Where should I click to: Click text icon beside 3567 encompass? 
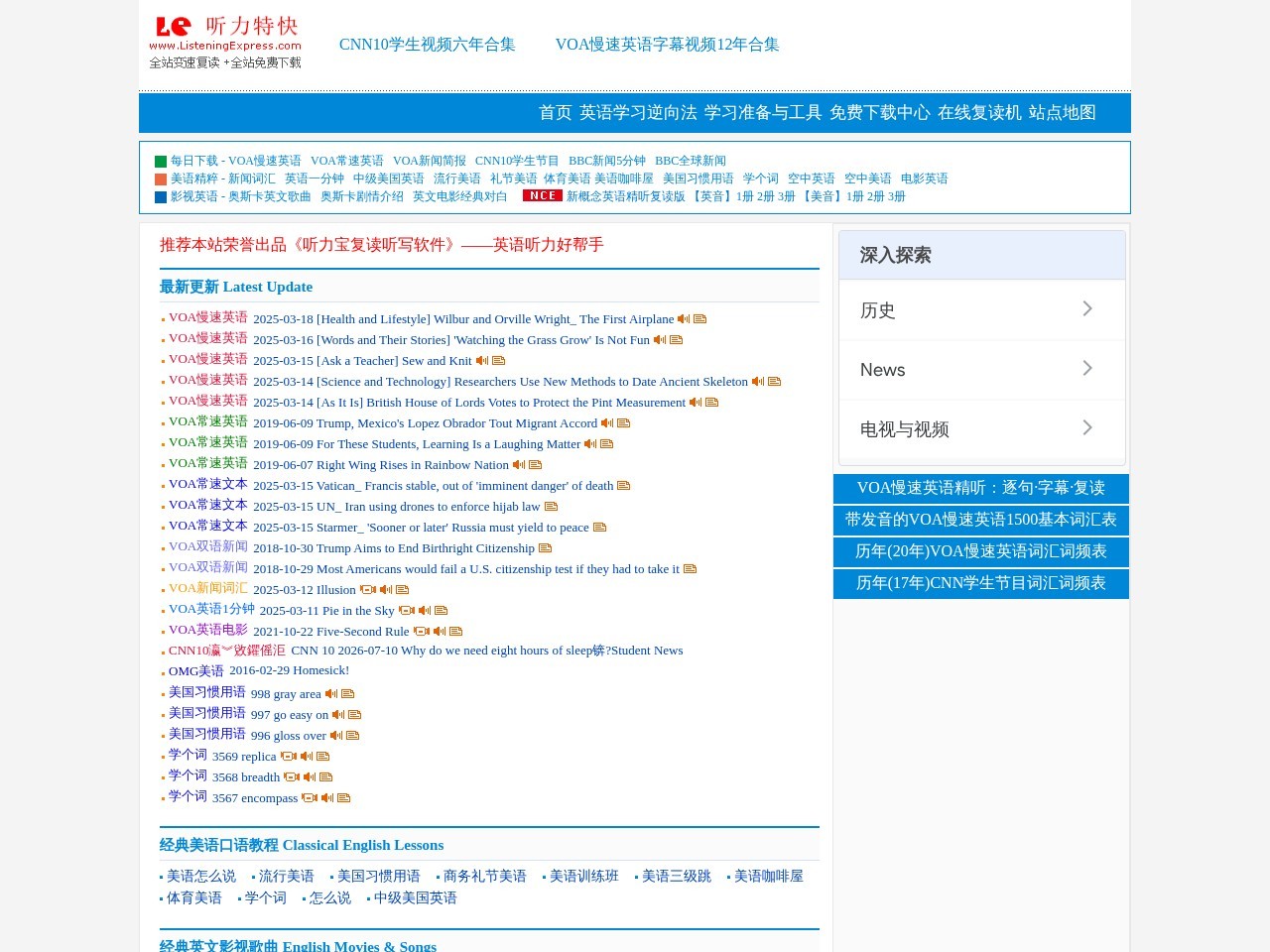coord(343,798)
